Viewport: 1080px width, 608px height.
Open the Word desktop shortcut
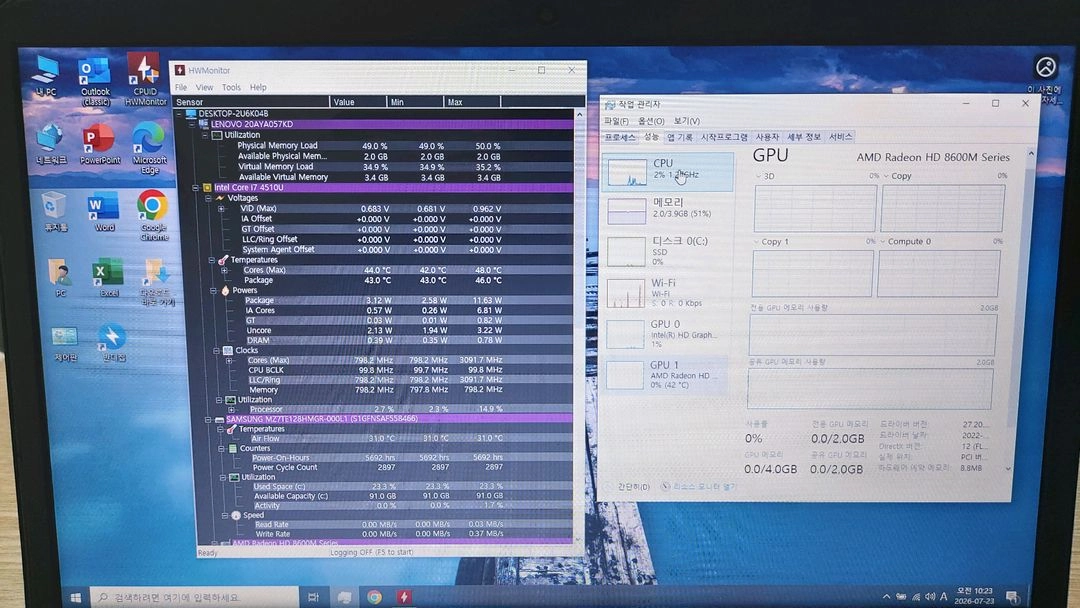click(x=104, y=212)
